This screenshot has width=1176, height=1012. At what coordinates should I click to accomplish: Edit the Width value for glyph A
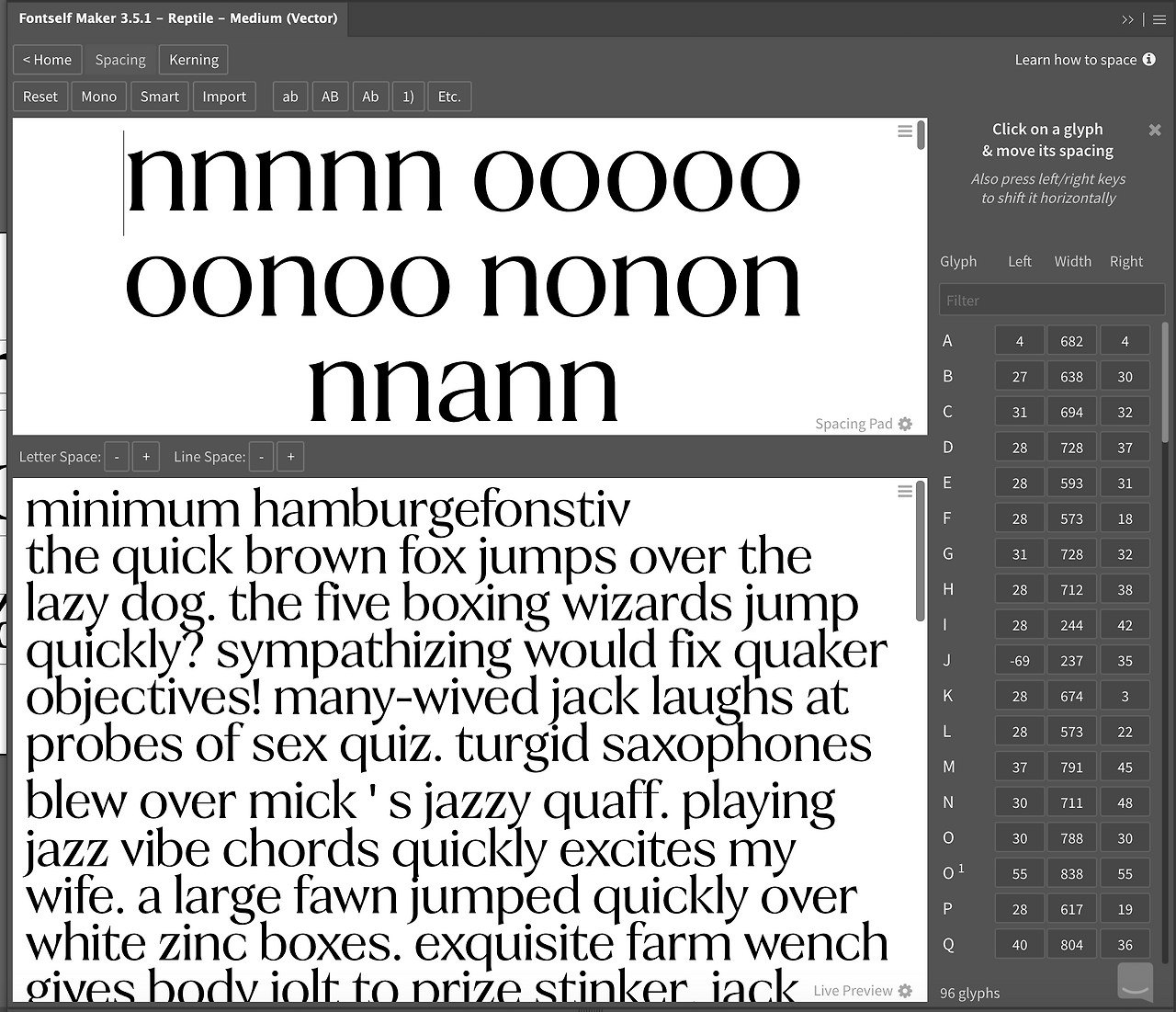[x=1071, y=339]
